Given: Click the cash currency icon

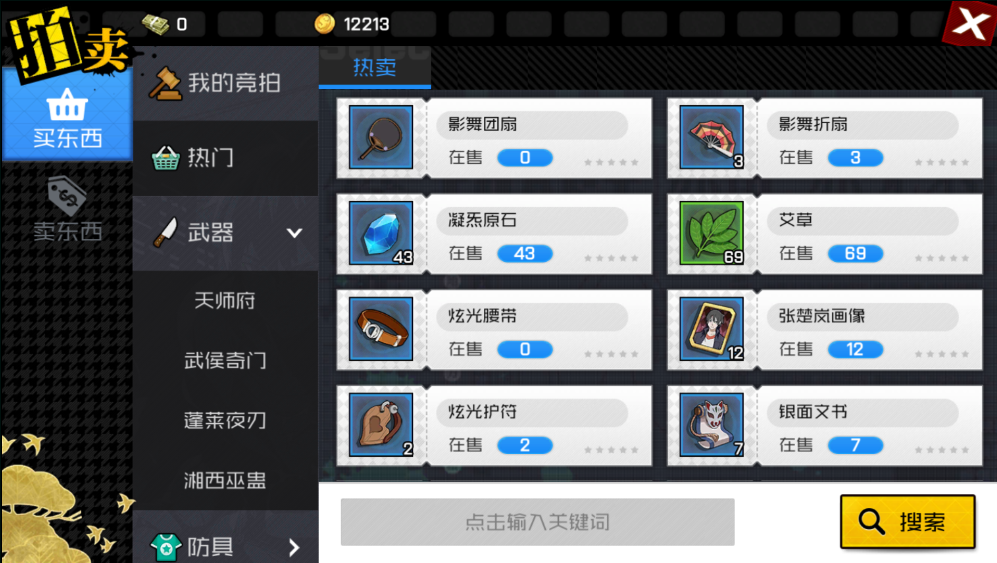Looking at the screenshot, I should (155, 24).
